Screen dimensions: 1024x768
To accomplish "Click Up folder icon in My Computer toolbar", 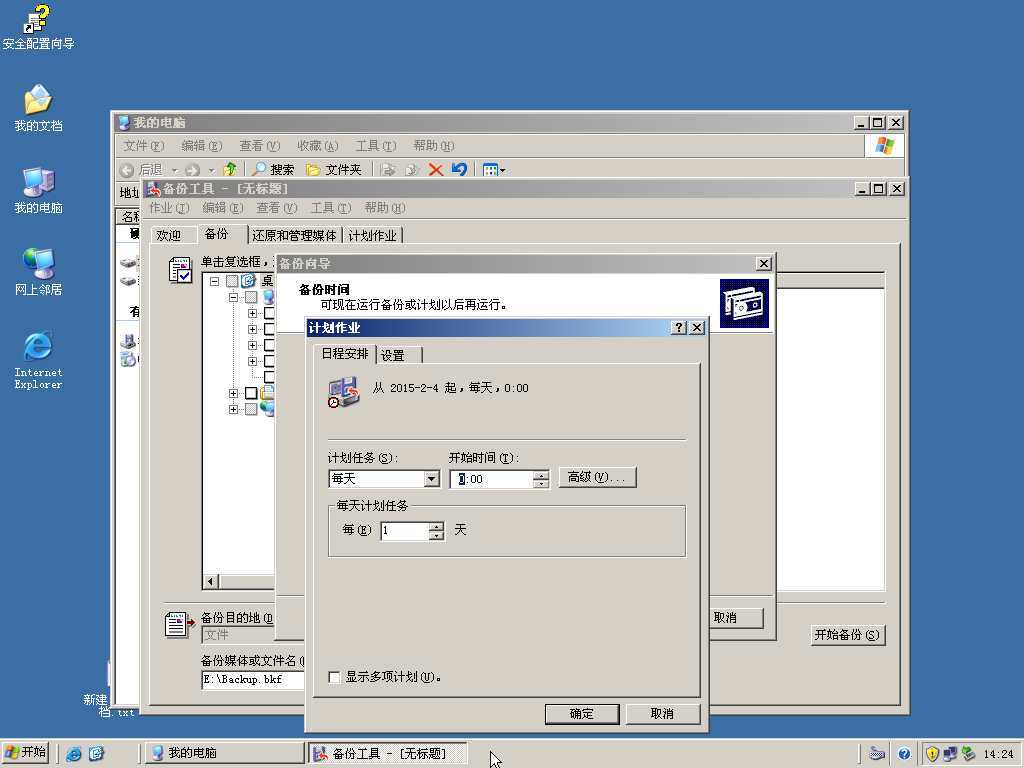I will point(229,170).
